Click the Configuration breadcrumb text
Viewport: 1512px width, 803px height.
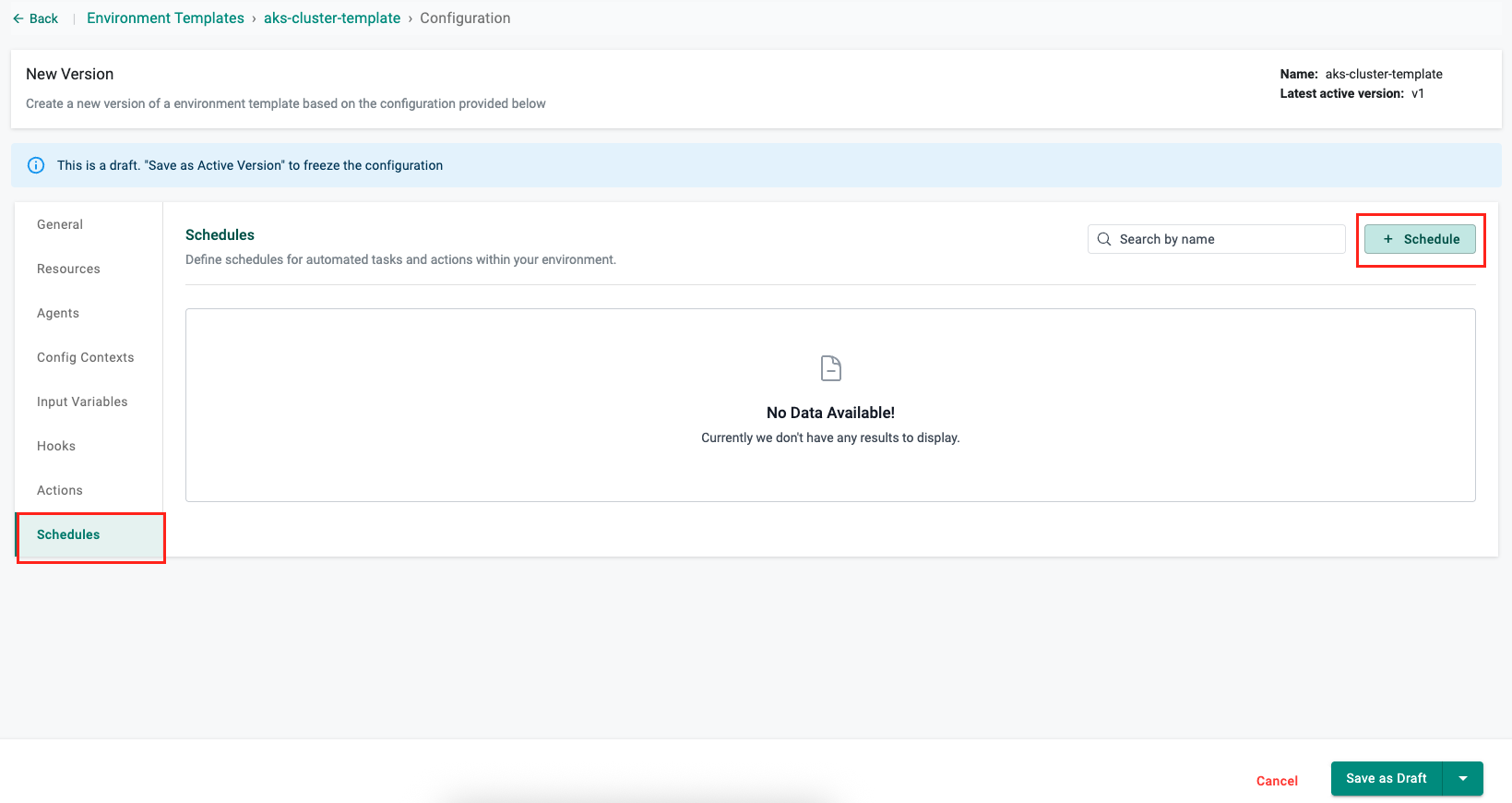(x=465, y=18)
